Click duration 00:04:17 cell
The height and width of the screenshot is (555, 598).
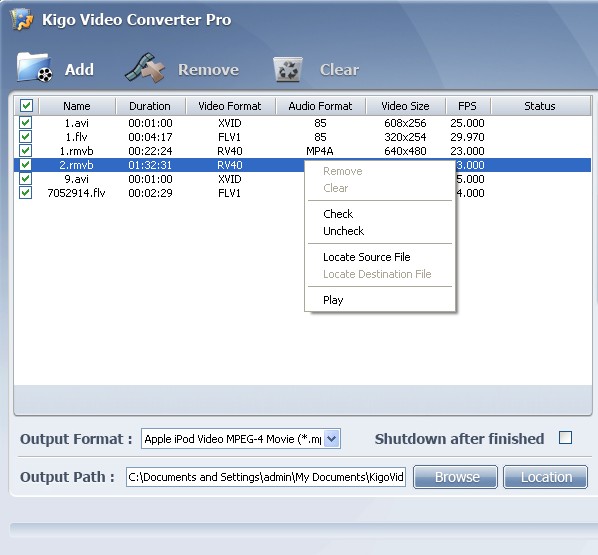pos(150,137)
